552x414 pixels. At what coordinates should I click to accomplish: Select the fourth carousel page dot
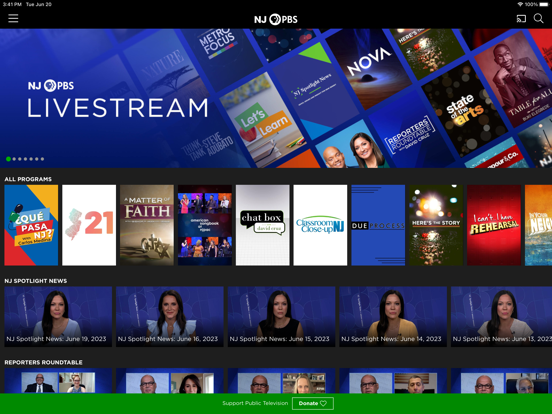tap(25, 159)
